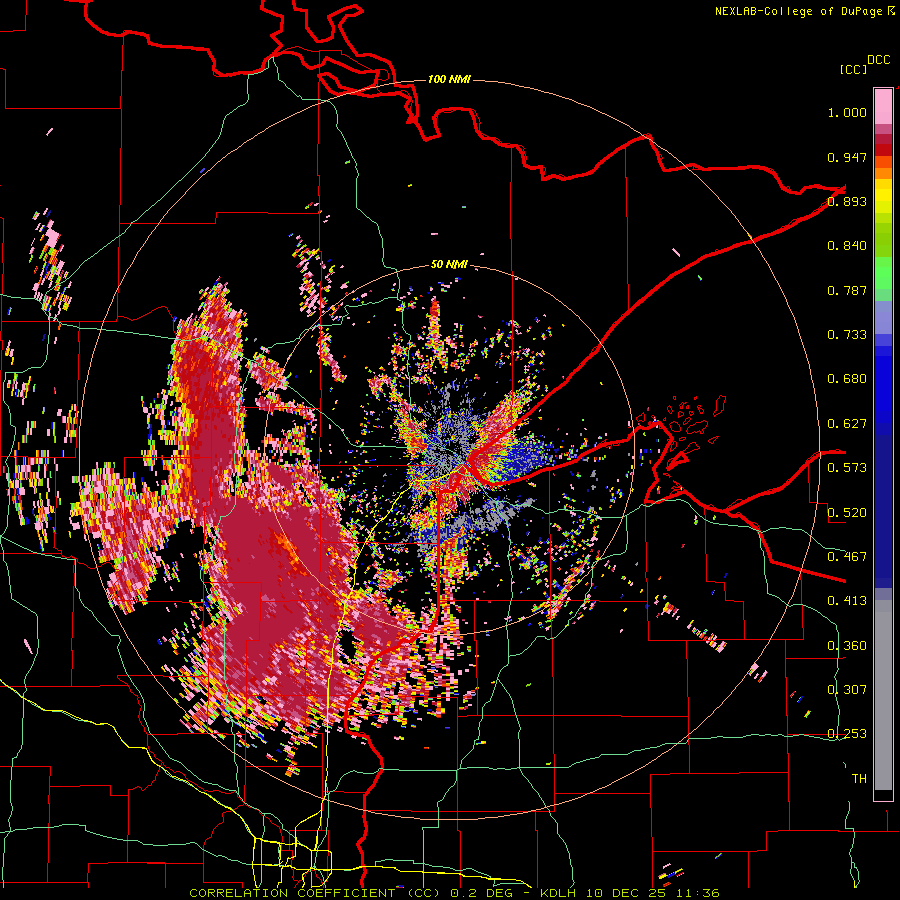Click the 0.307 scale value
The width and height of the screenshot is (900, 900).
click(x=847, y=690)
